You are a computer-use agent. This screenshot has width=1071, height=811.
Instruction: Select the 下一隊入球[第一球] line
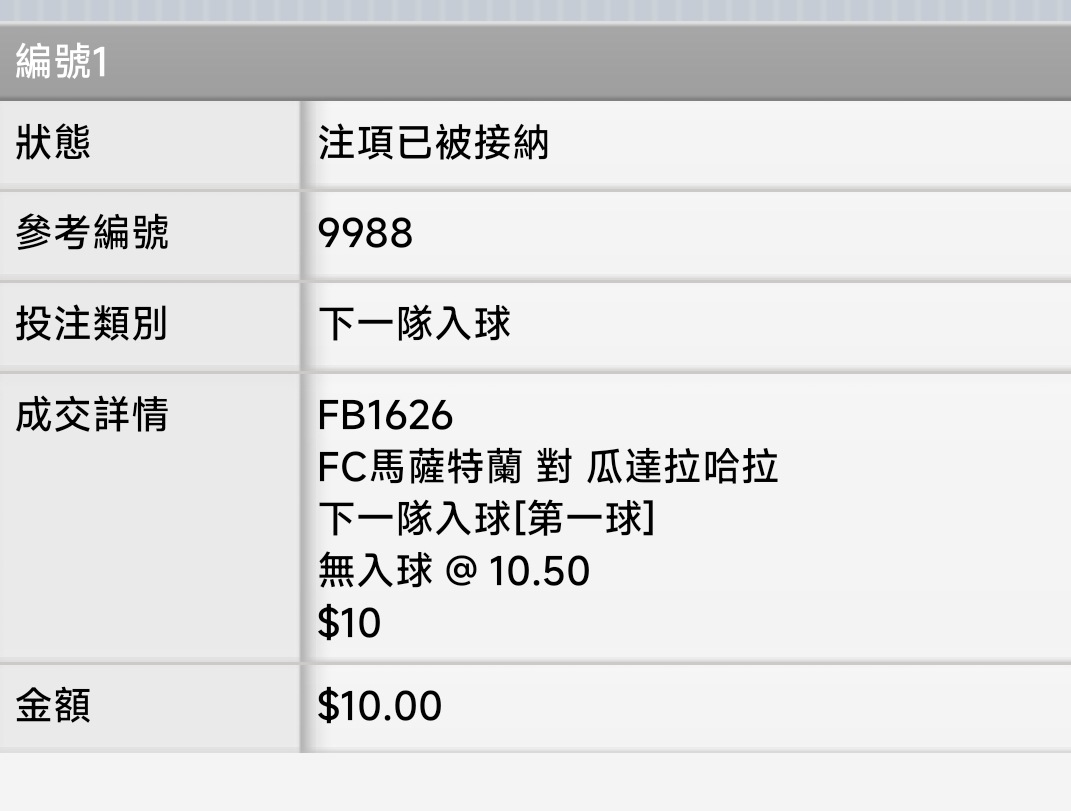pos(486,518)
